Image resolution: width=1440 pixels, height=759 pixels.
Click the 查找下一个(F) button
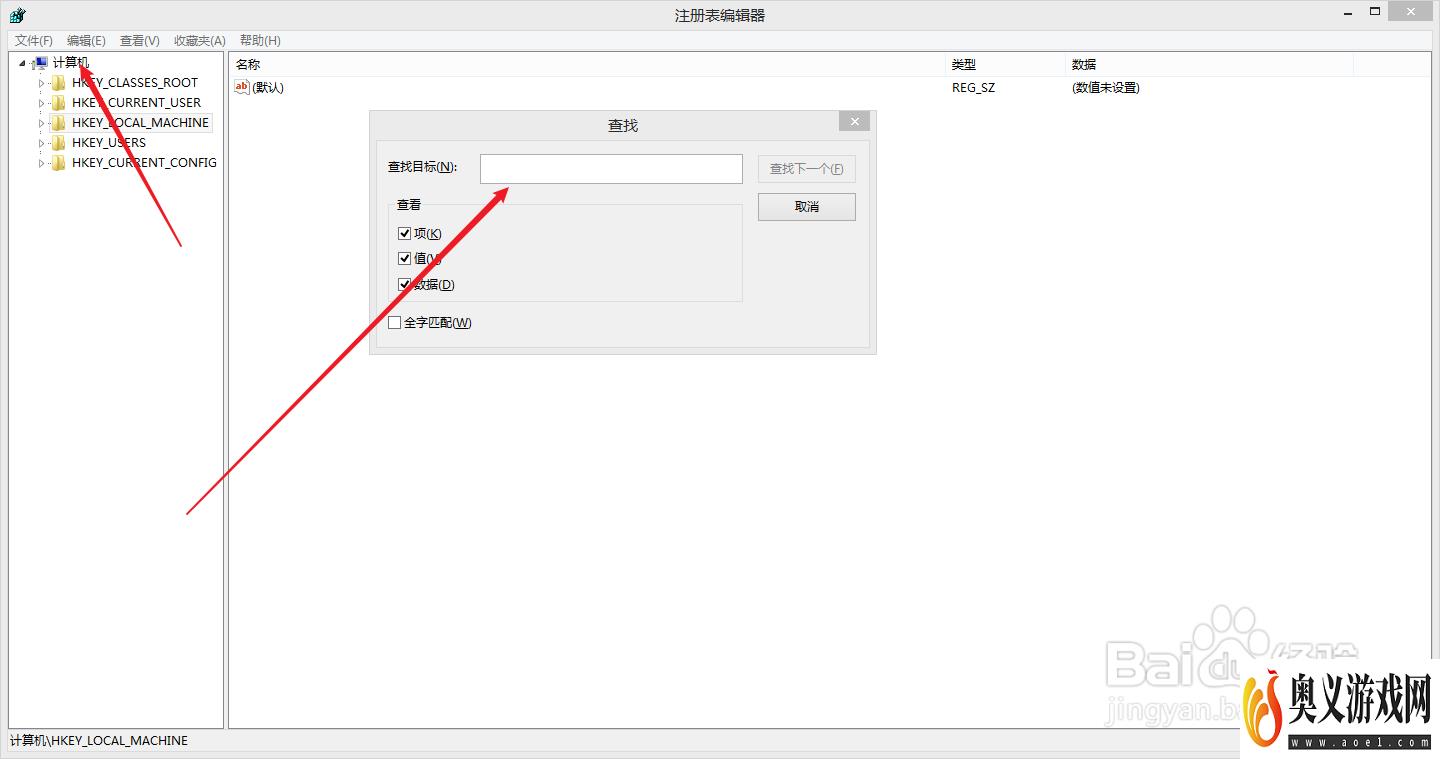click(806, 169)
